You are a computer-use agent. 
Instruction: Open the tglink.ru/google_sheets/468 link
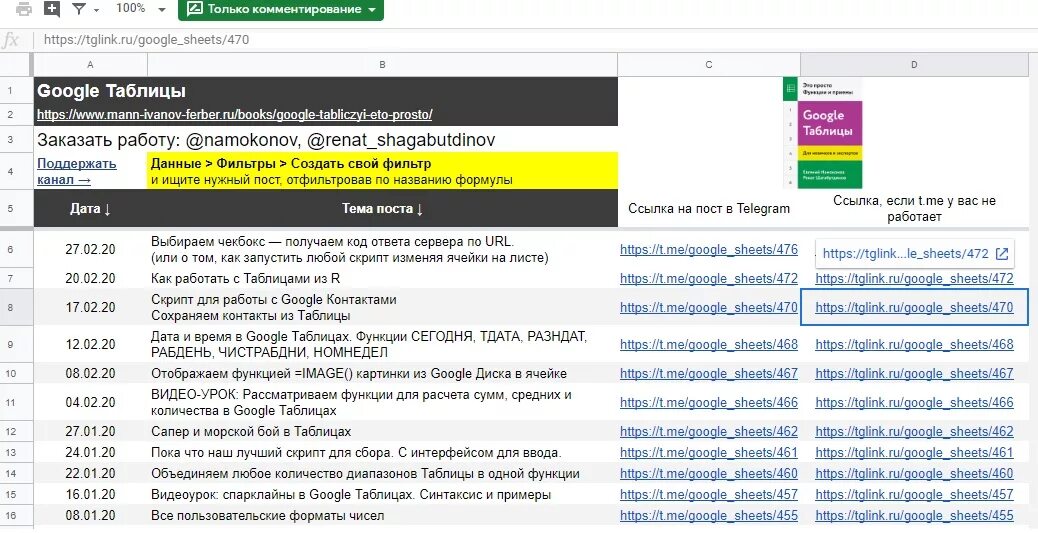click(x=914, y=344)
